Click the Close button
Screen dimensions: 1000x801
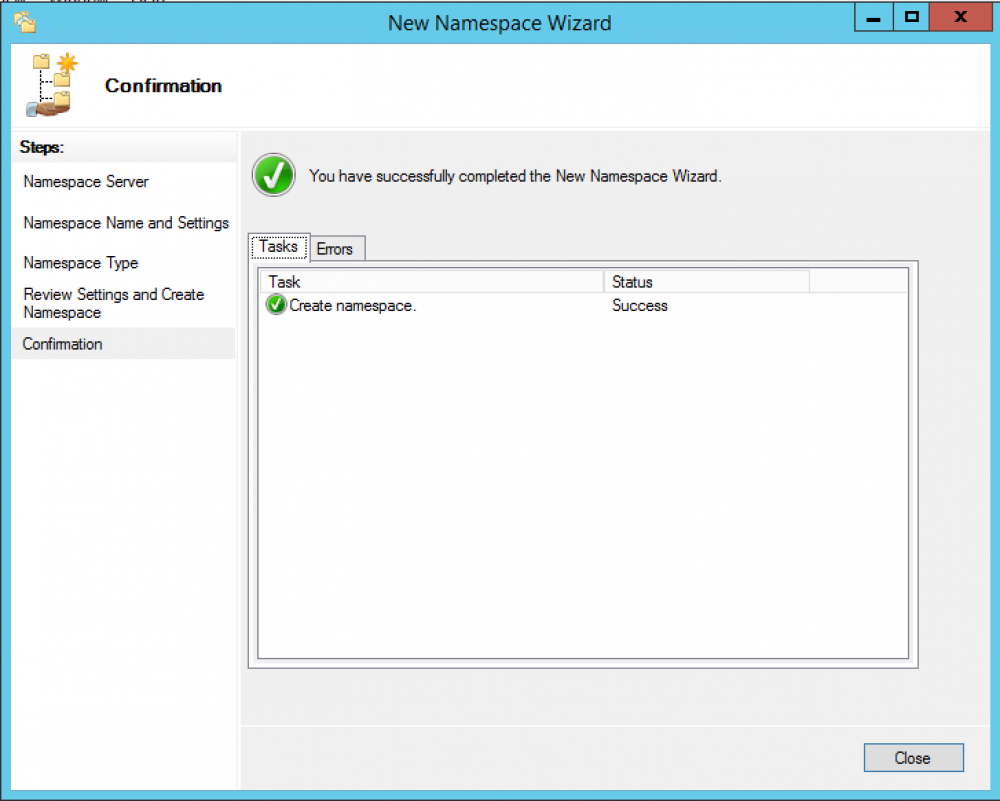(x=912, y=757)
